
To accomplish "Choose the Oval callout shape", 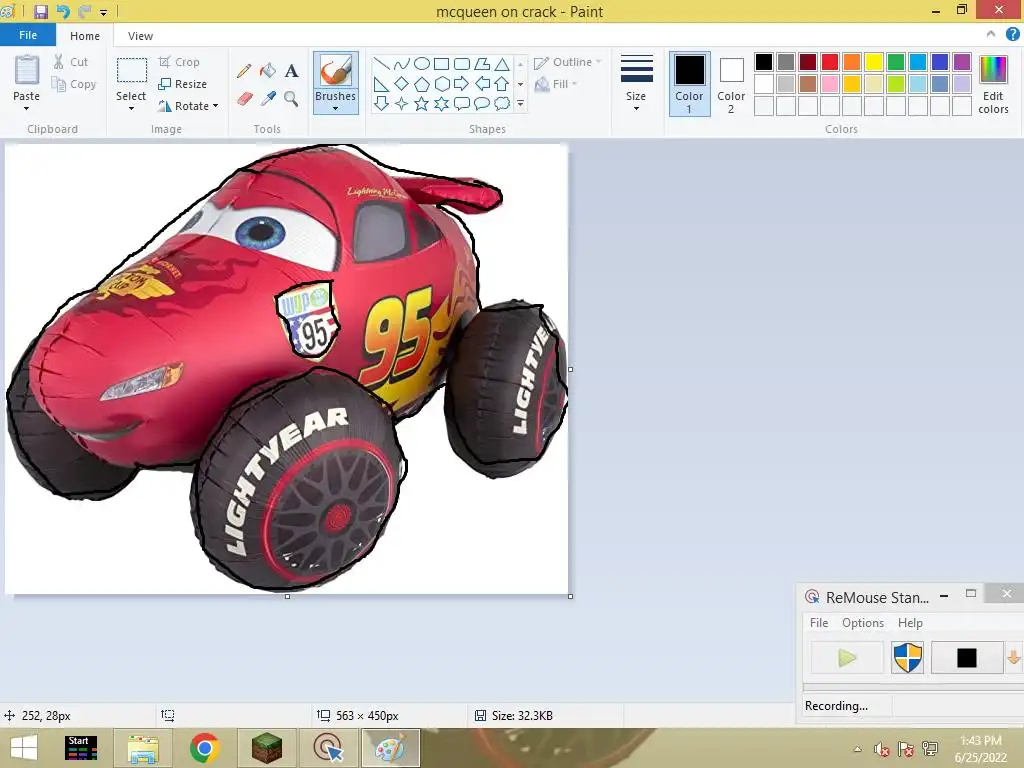I will point(482,103).
